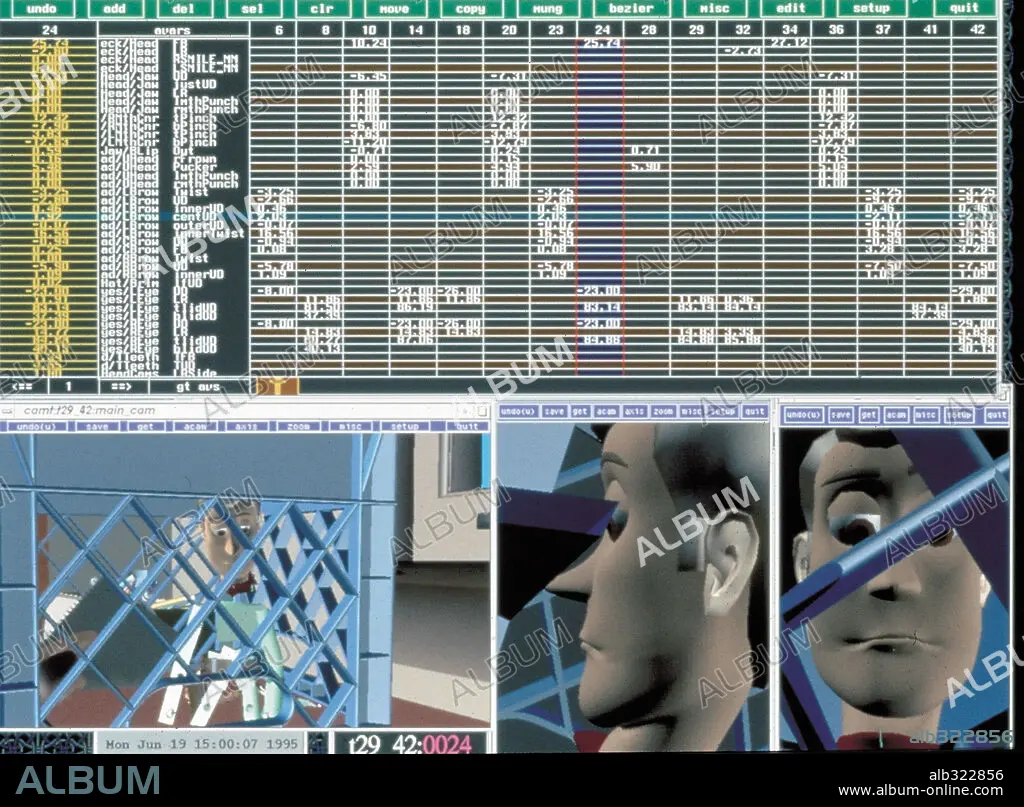The width and height of the screenshot is (1024, 807).
Task: Go to previous page with the <== arrow
Action: 24,387
